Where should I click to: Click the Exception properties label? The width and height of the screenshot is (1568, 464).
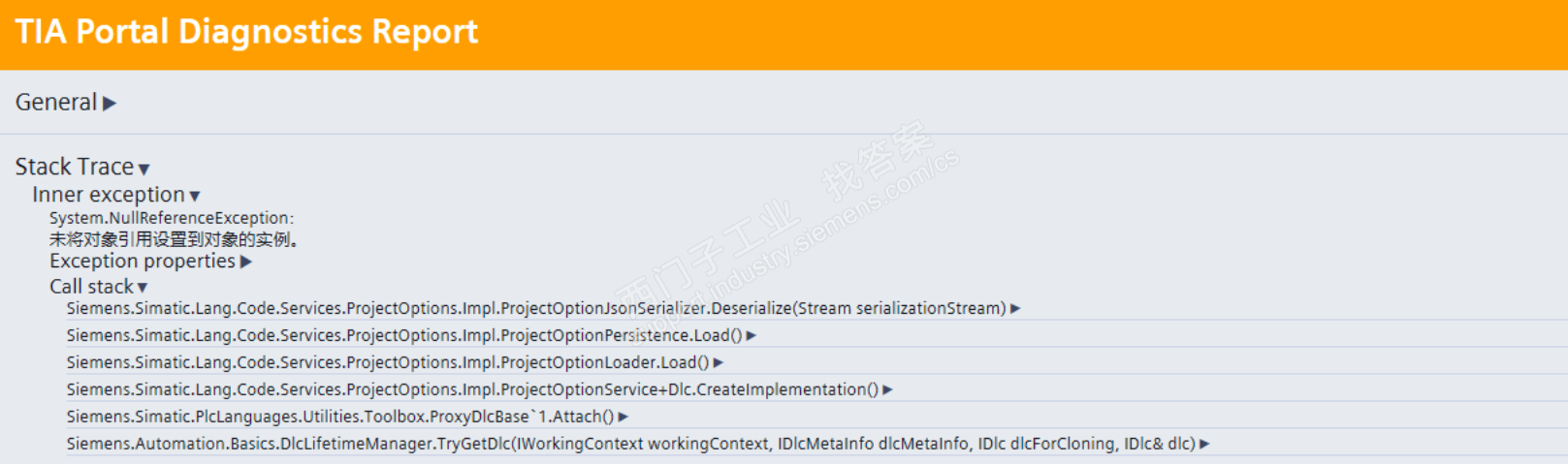click(x=143, y=262)
